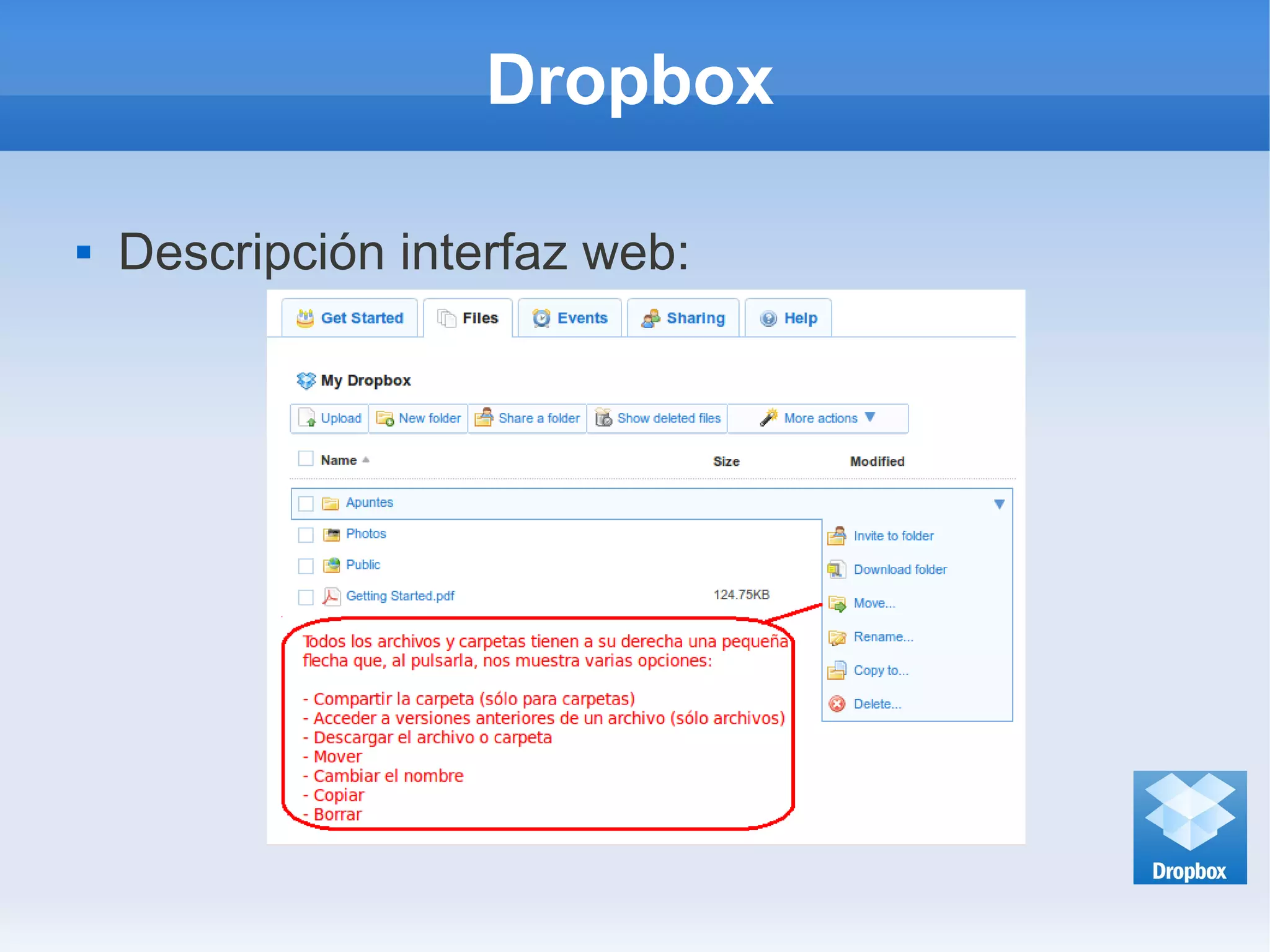Open the Events tab
Image resolution: width=1270 pixels, height=952 pixels.
pos(570,318)
